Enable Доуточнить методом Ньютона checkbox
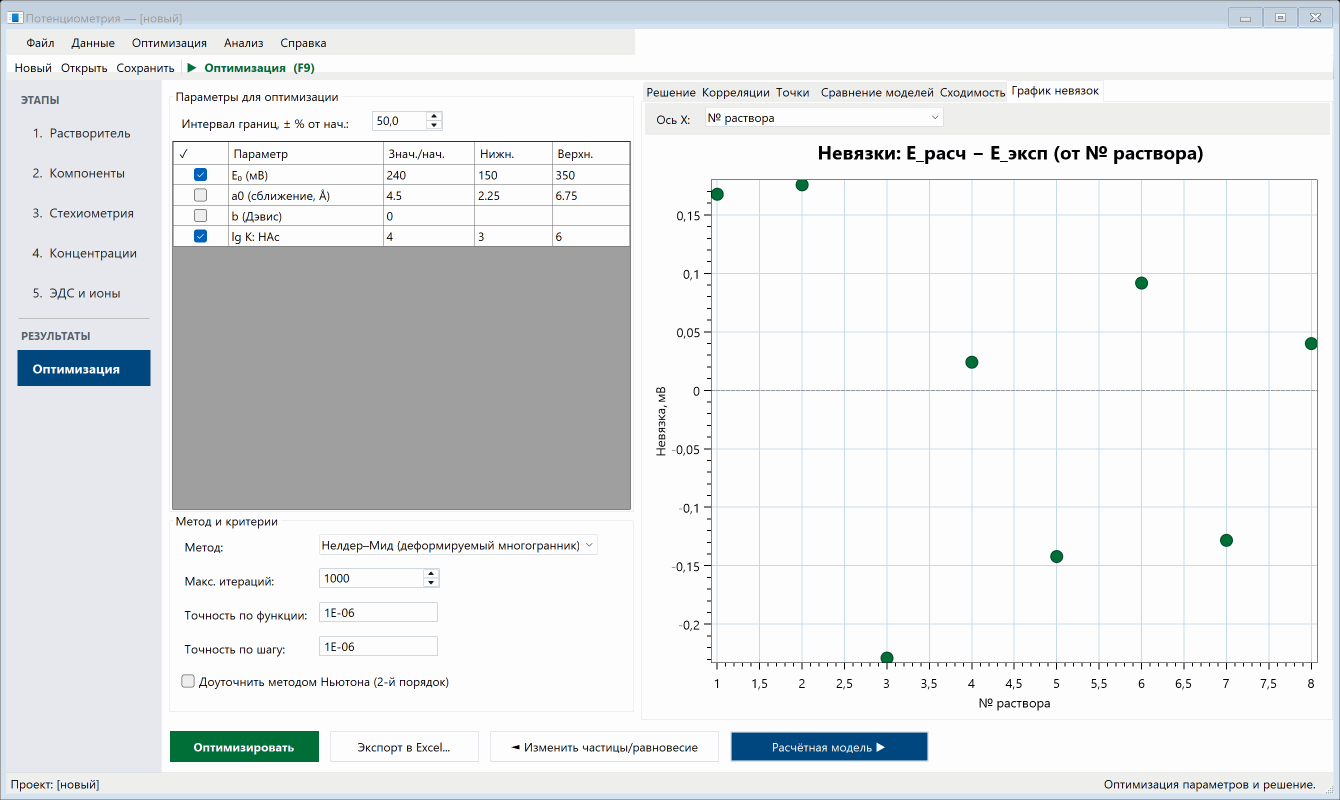This screenshot has width=1340, height=800. (188, 682)
